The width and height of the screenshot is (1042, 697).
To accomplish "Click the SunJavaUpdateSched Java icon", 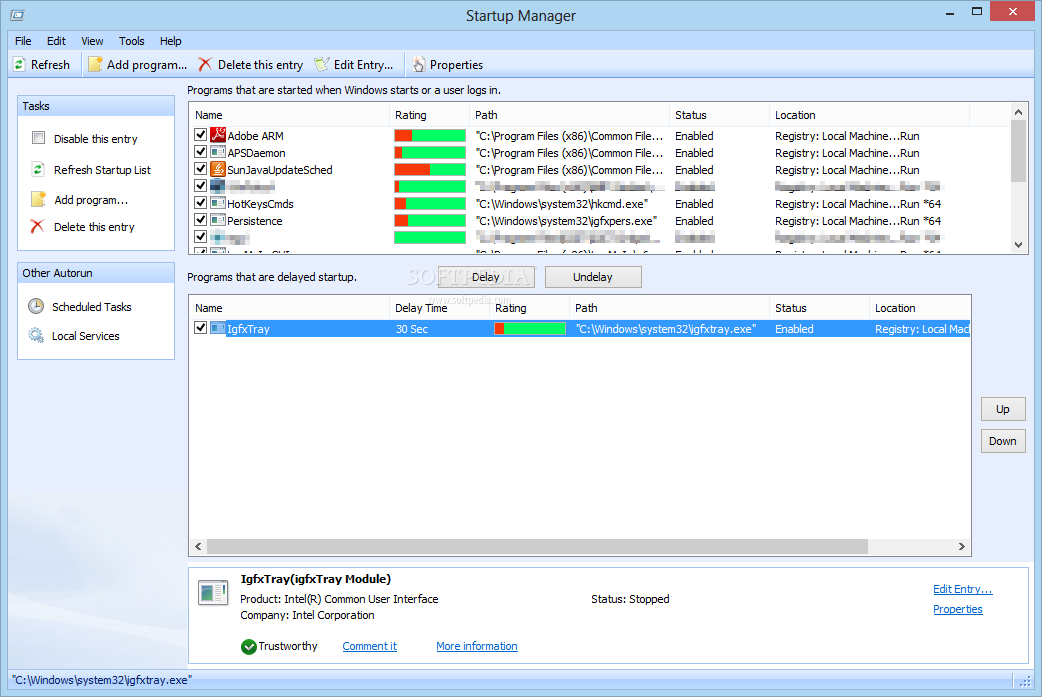I will tap(218, 169).
